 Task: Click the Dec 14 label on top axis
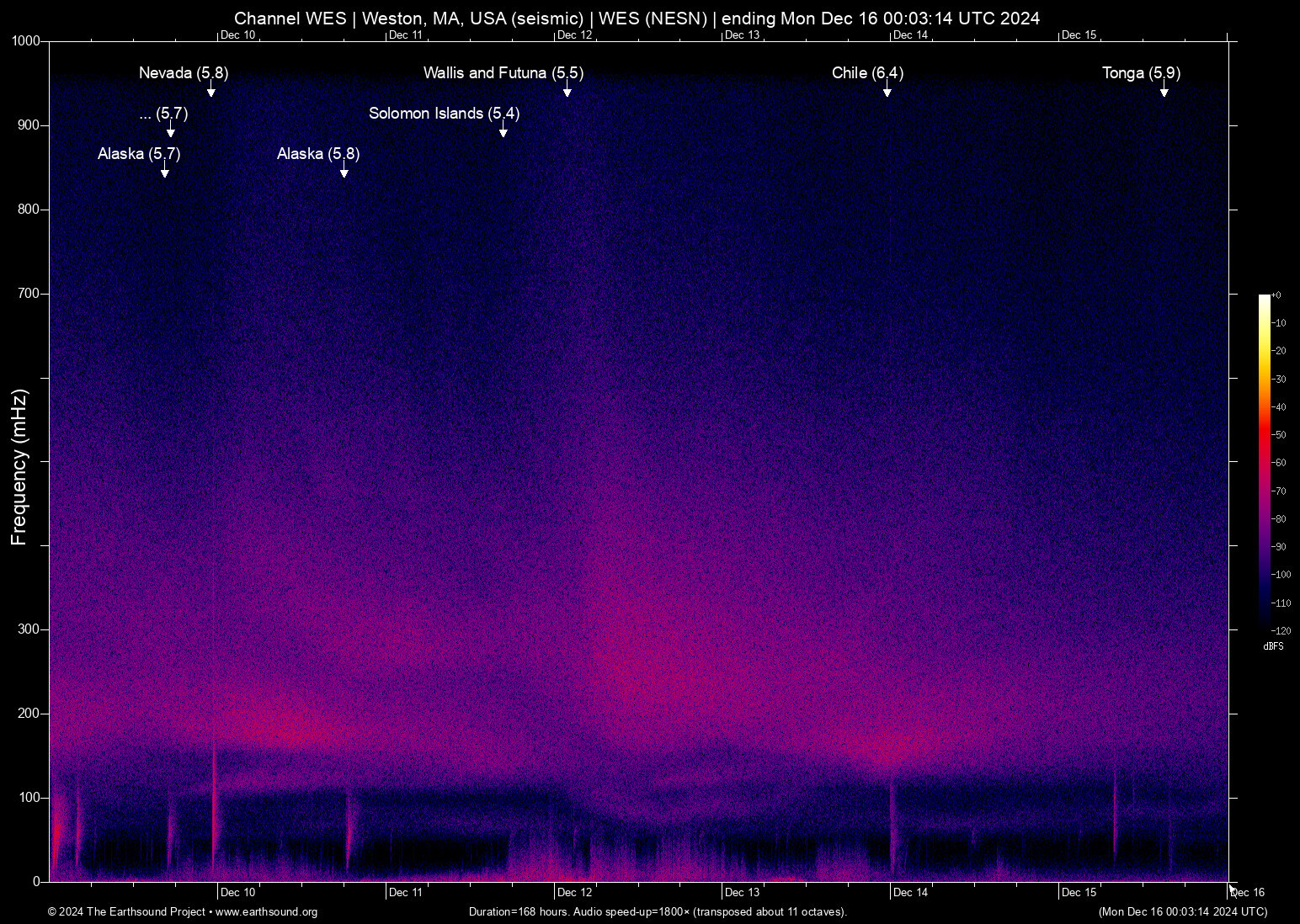(911, 35)
